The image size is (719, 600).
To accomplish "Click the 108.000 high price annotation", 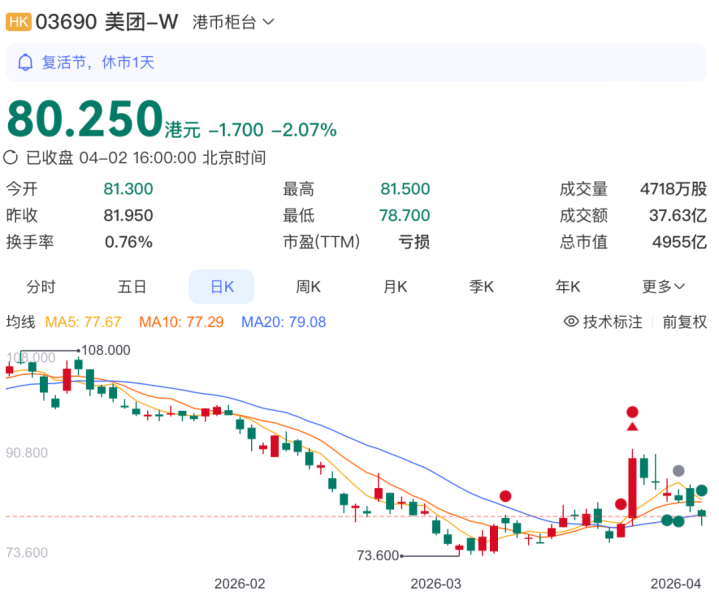I will point(106,350).
